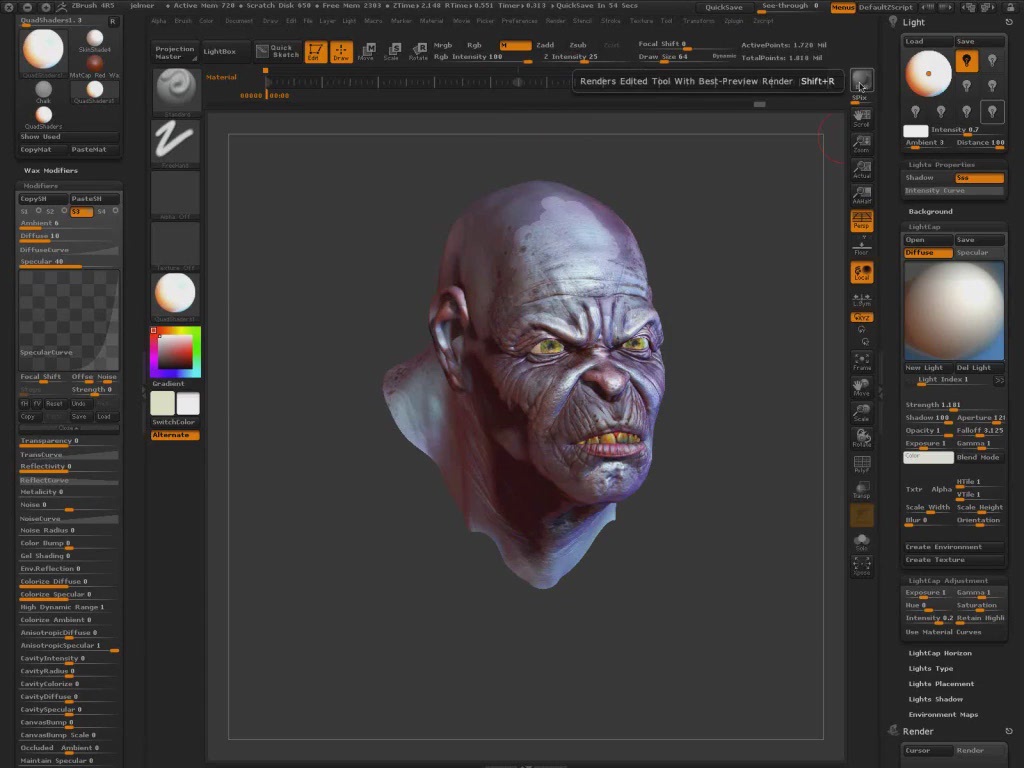This screenshot has width=1024, height=768.
Task: Expand the Lights Placement section
Action: coord(941,684)
